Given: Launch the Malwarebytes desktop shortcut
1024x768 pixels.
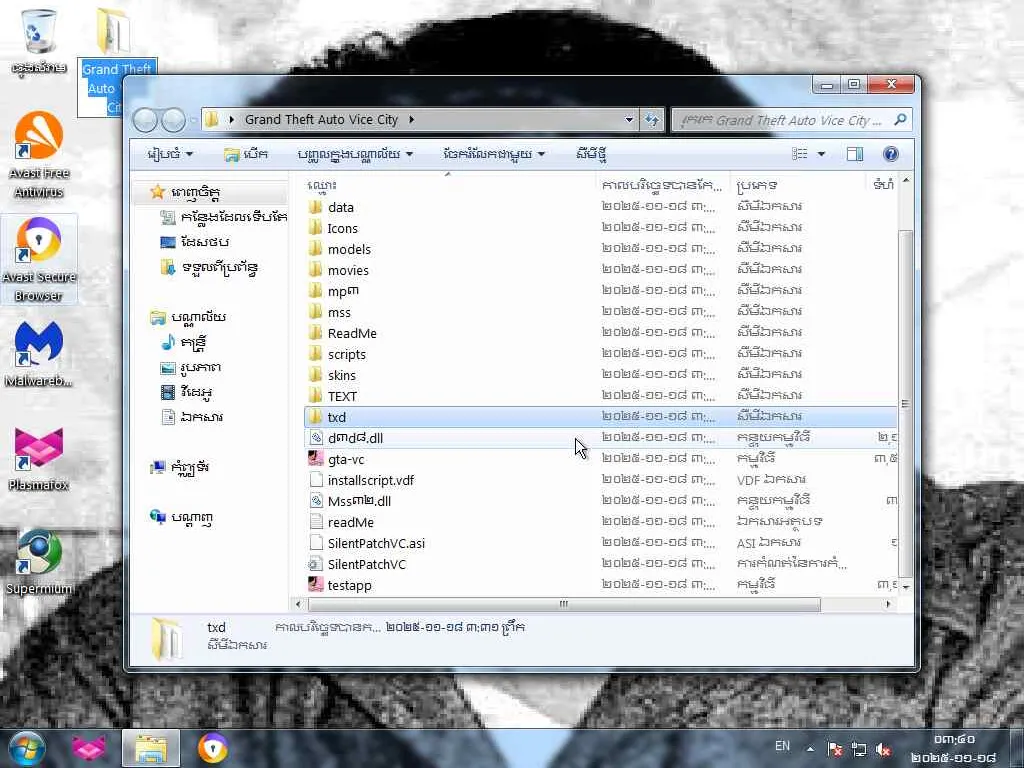Looking at the screenshot, I should 39,354.
